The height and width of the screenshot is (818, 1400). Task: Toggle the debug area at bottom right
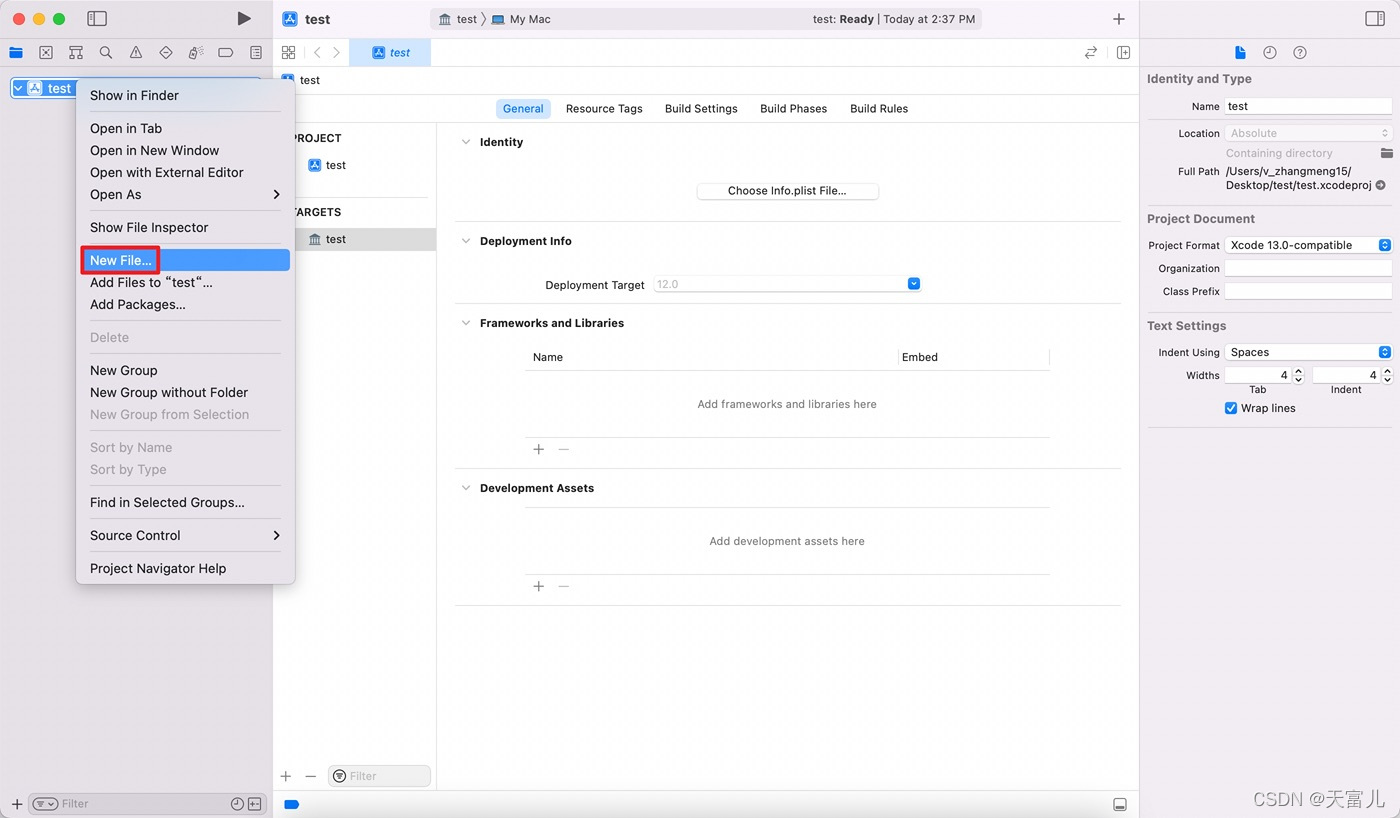click(x=1120, y=804)
